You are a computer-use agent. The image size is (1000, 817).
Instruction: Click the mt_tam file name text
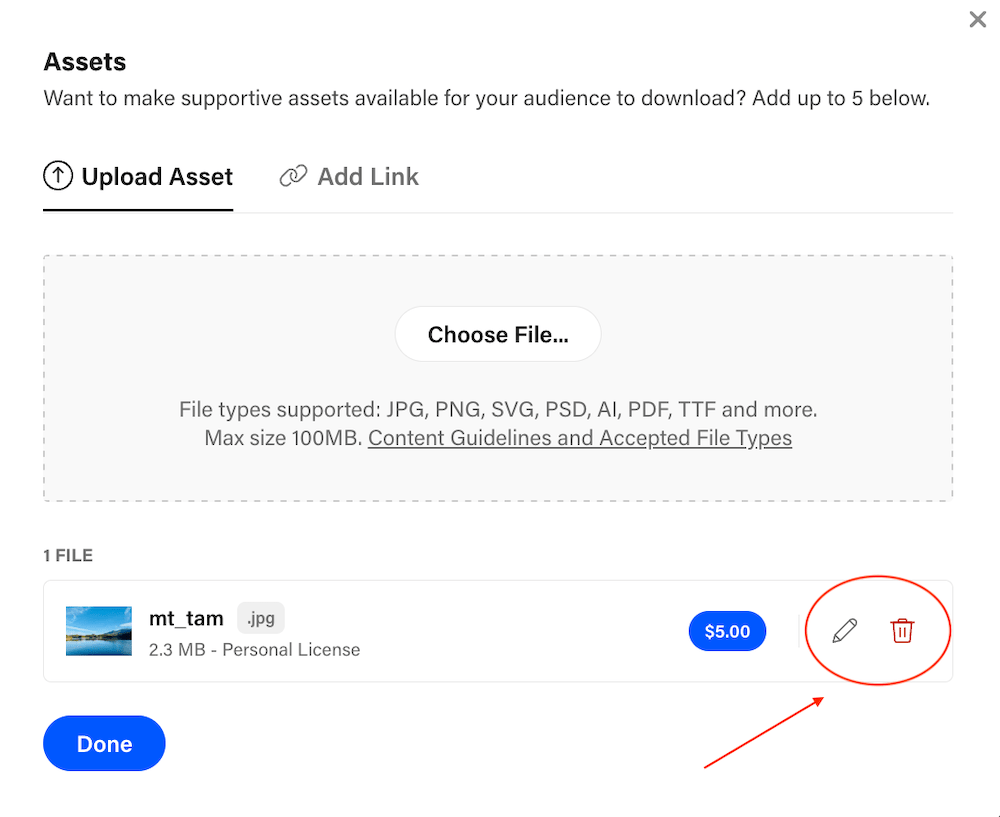186,618
